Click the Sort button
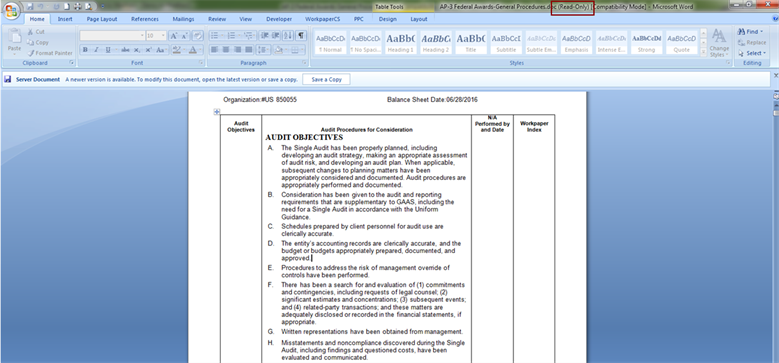 pyautogui.click(x=288, y=36)
